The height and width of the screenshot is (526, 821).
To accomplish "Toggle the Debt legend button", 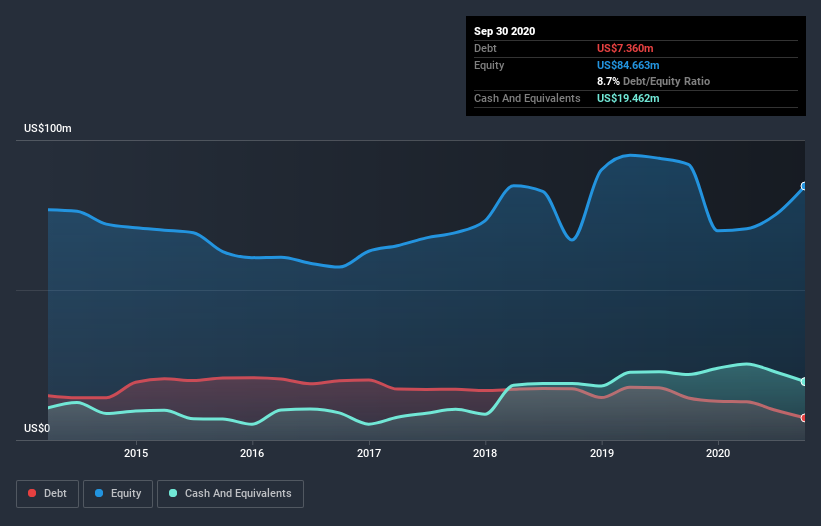I will 47,494.
